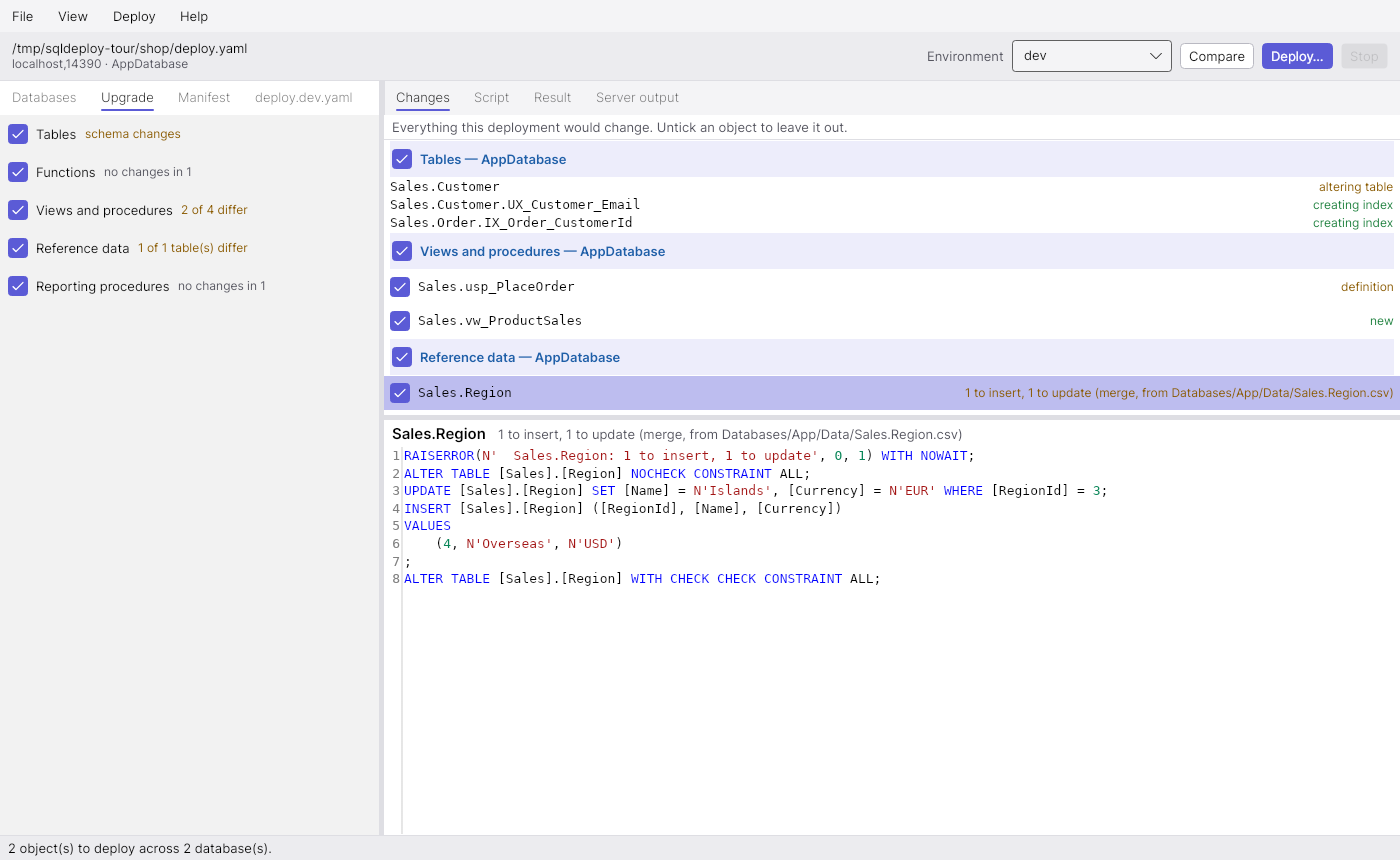Toggle the Functions checkbox

(18, 172)
